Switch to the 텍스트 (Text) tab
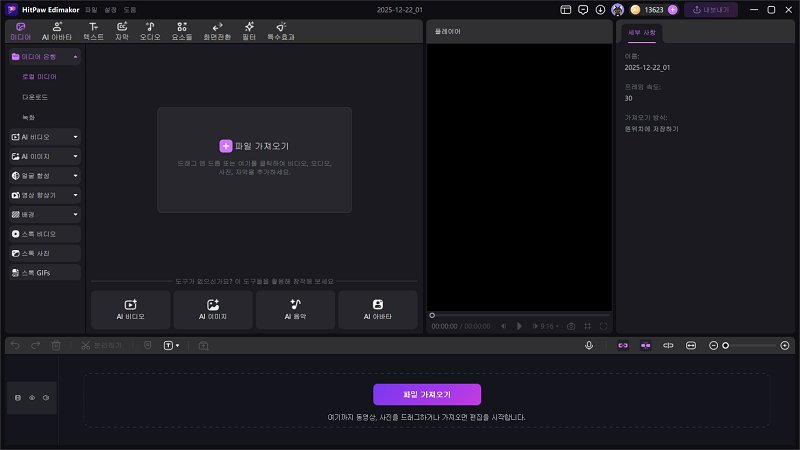 (x=93, y=31)
